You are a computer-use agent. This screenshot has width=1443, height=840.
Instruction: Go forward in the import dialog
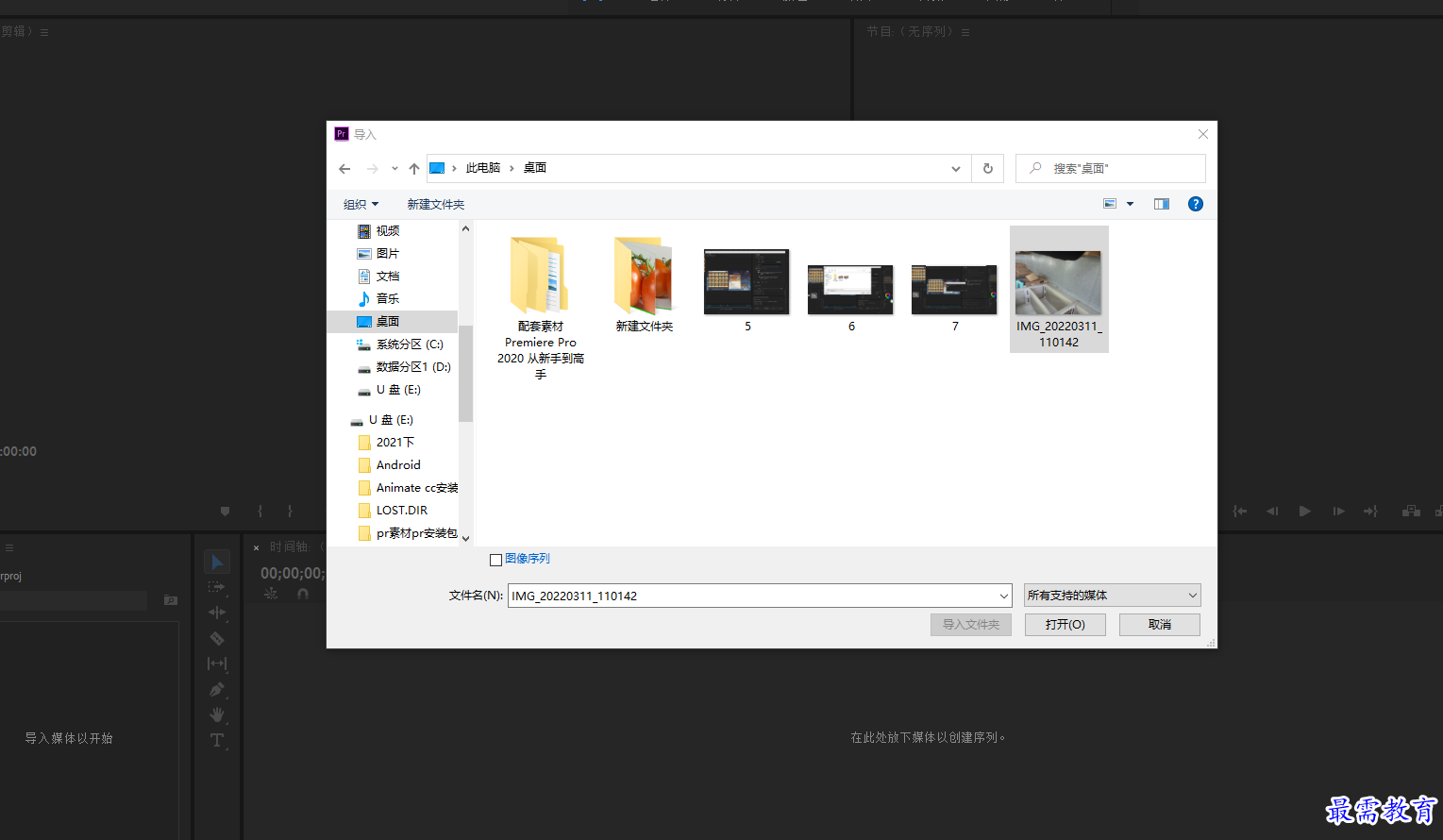point(373,169)
